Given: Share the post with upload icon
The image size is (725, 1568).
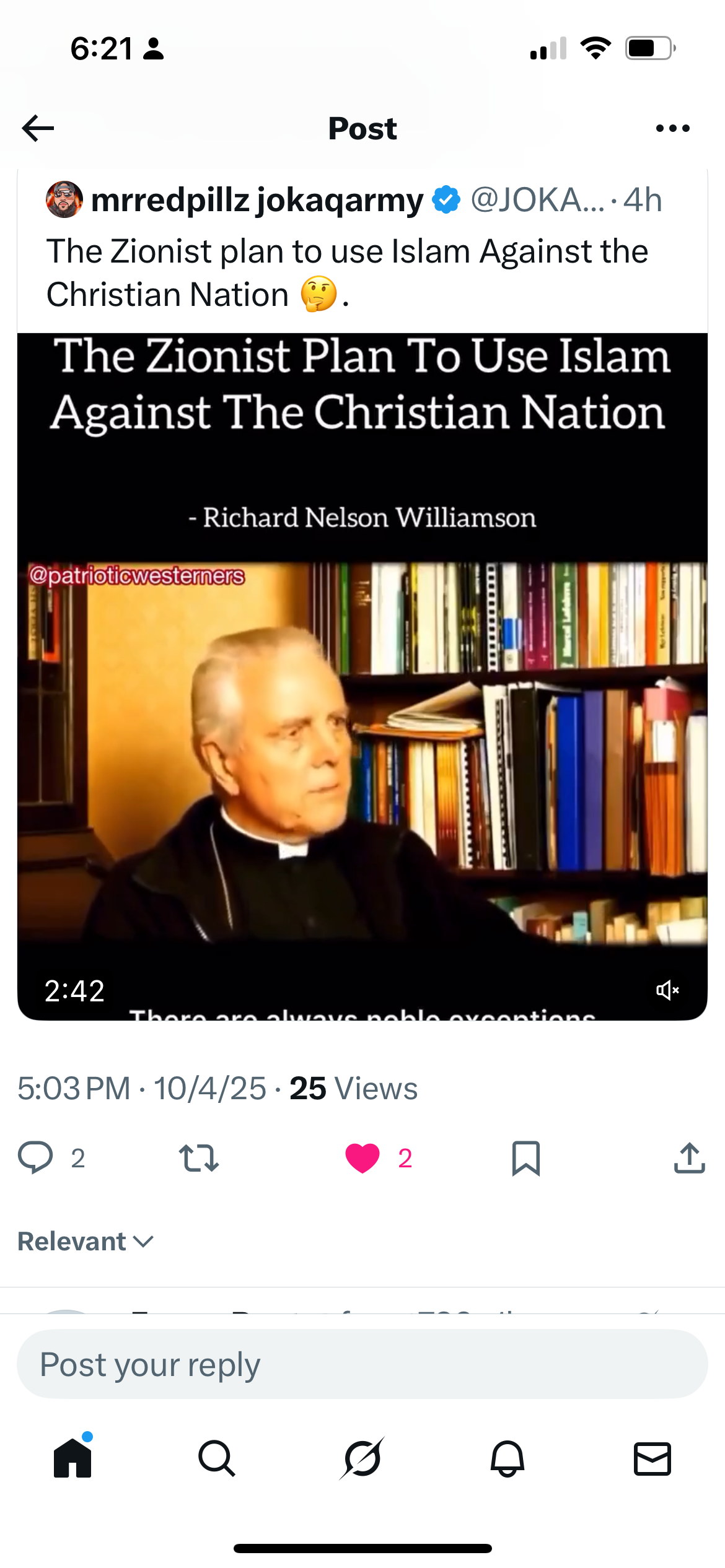Looking at the screenshot, I should pos(689,1157).
